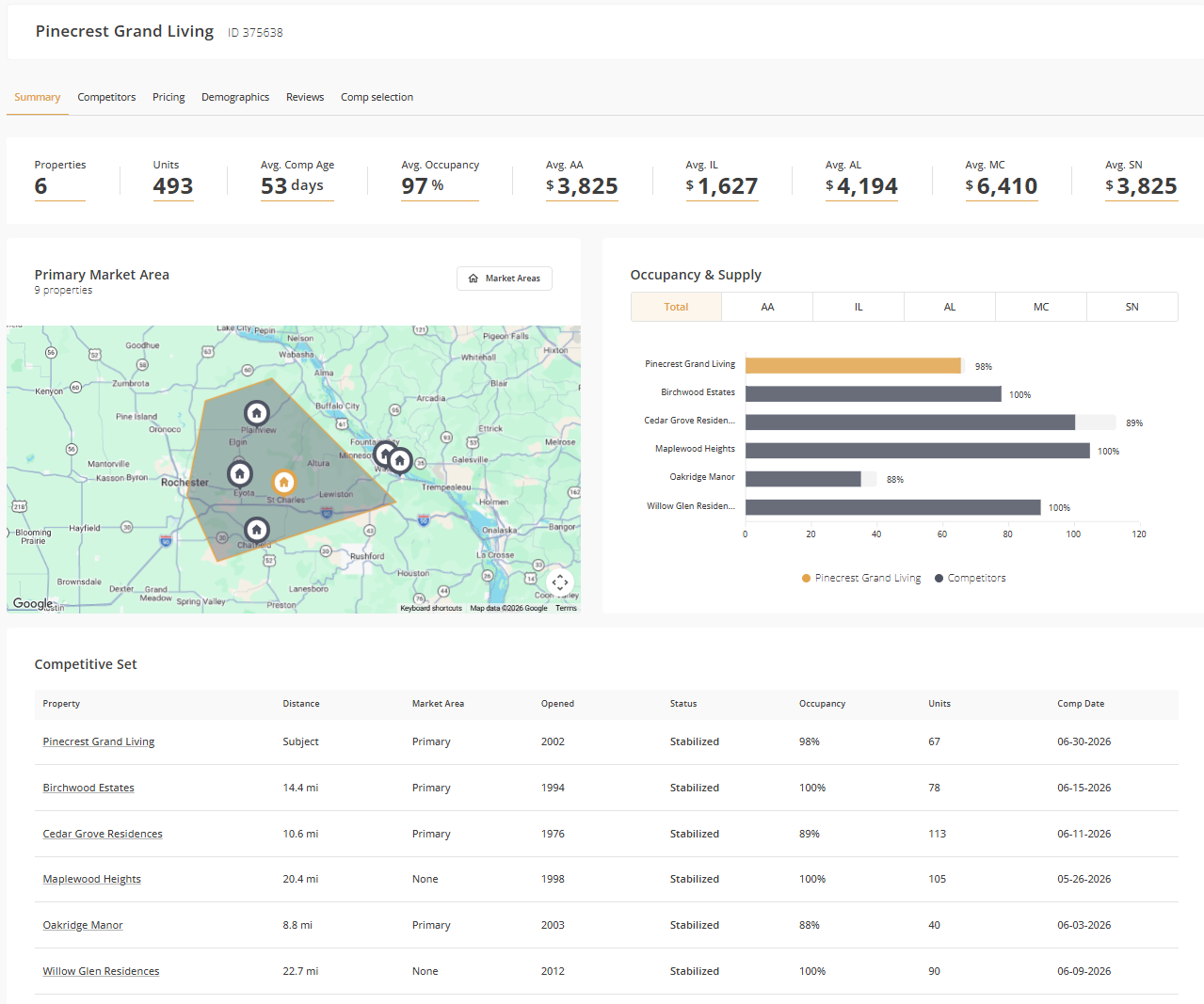Click the Cedar Grove occupancy bar
The height and width of the screenshot is (1004, 1204).
(x=910, y=422)
